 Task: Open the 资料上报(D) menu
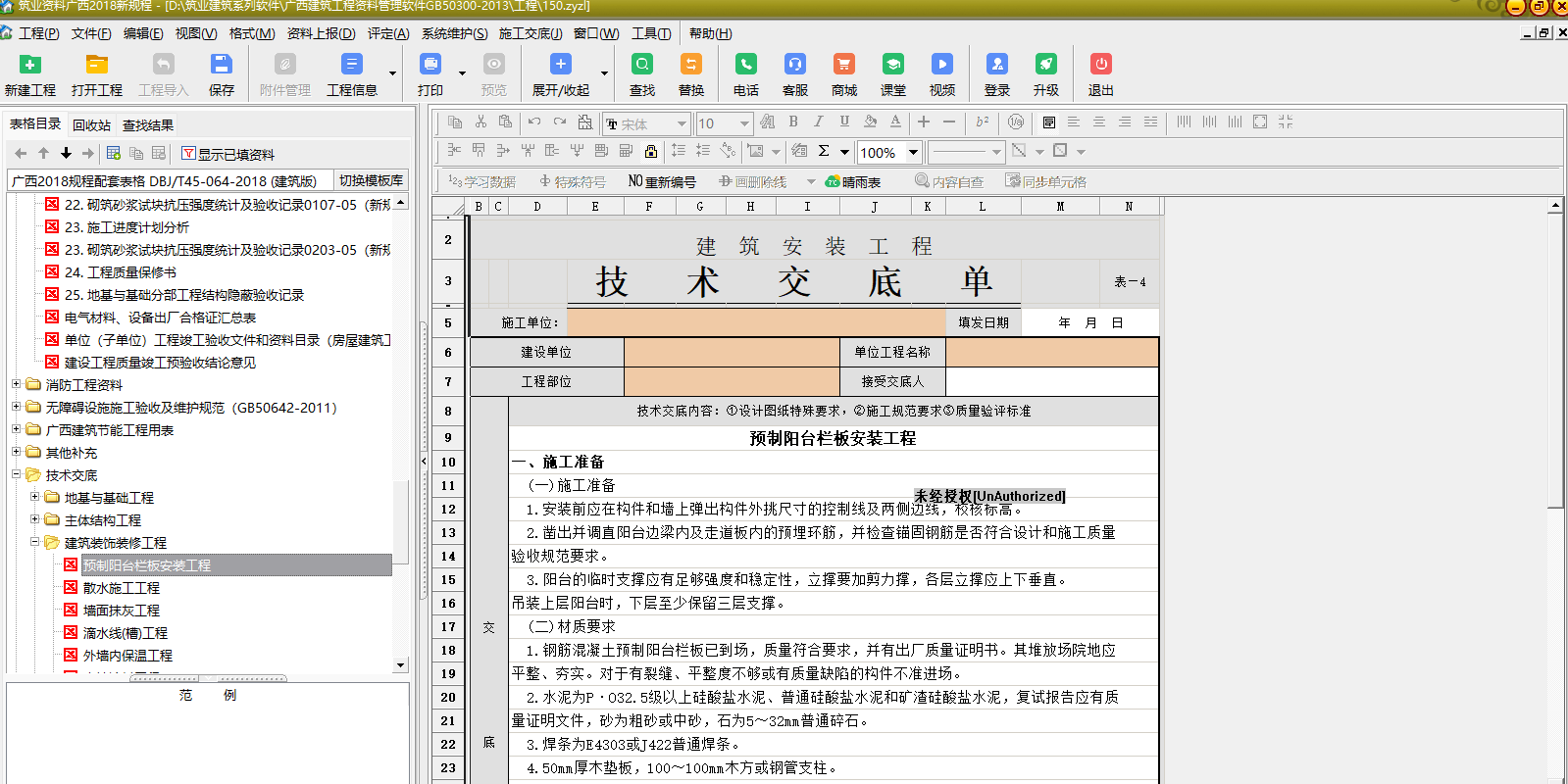click(321, 33)
